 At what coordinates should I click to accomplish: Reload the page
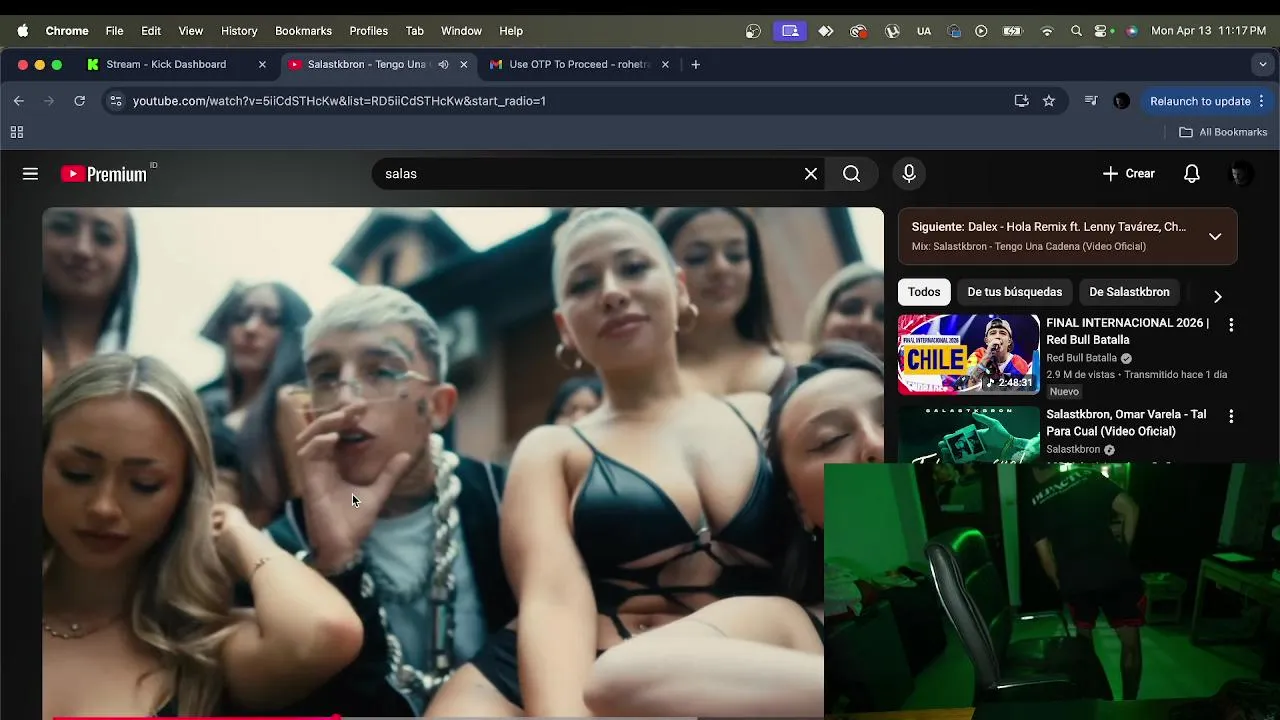tap(80, 101)
